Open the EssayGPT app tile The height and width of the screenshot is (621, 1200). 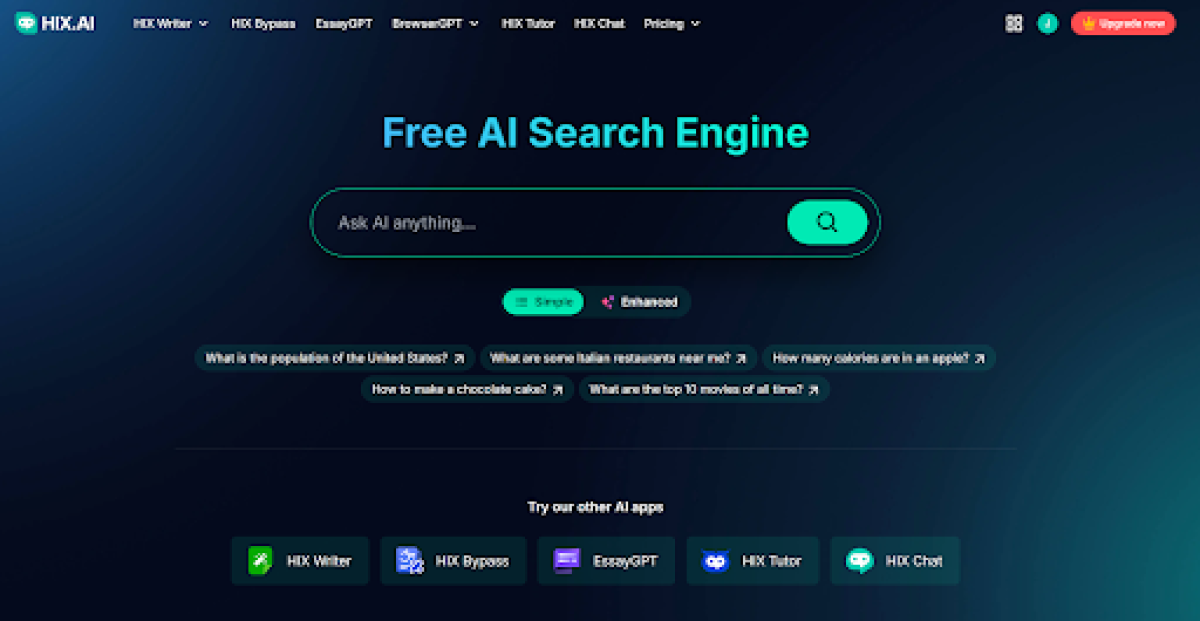606,561
